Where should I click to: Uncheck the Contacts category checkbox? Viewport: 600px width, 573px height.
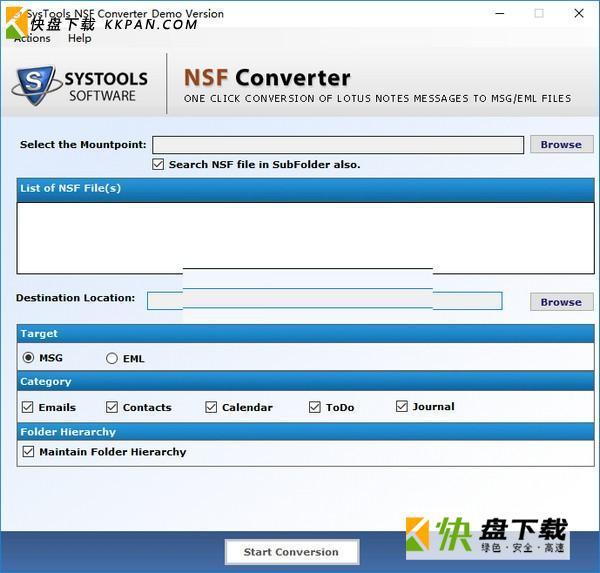(x=112, y=407)
